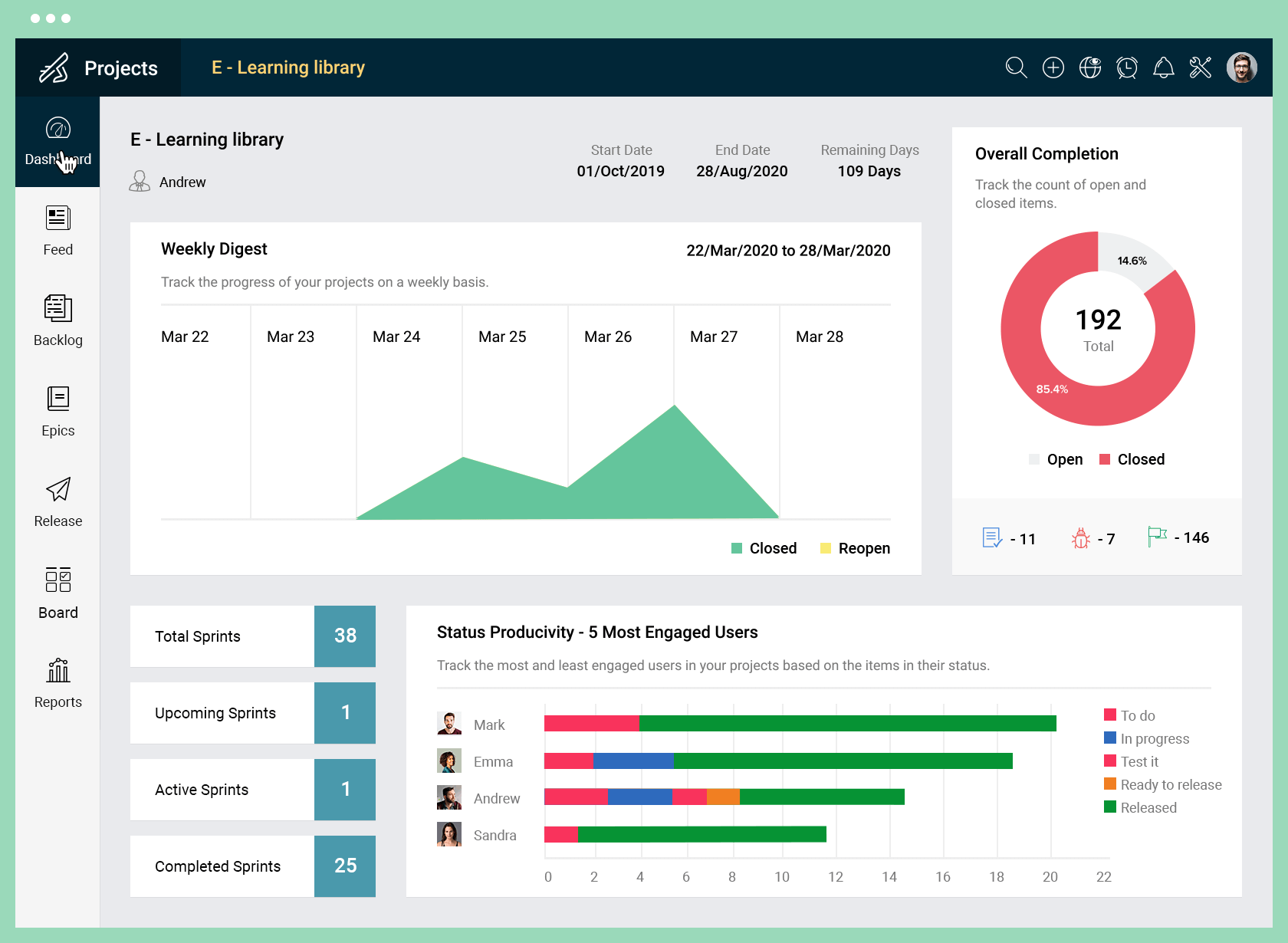Click the plus circle add icon
The width and height of the screenshot is (1288, 943).
[1053, 67]
